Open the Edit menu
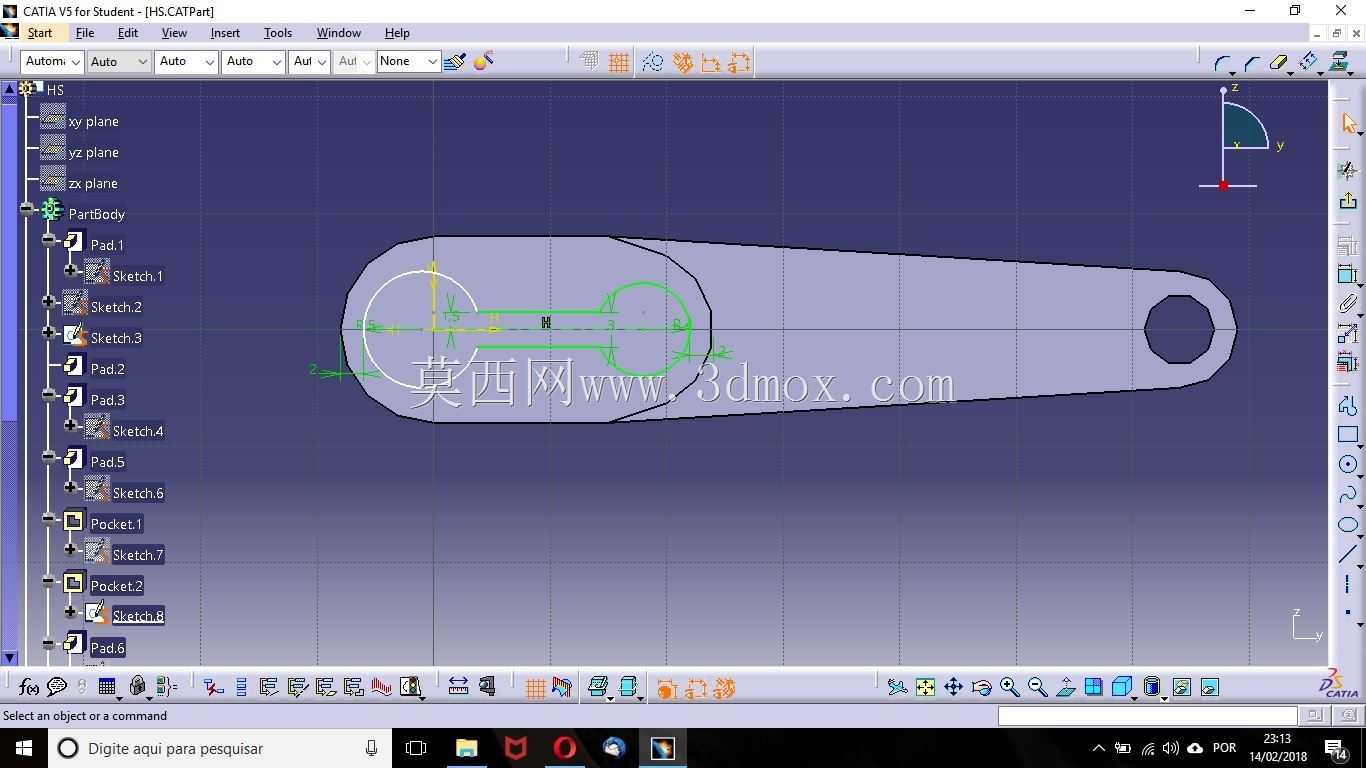Image resolution: width=1366 pixels, height=768 pixels. point(128,33)
